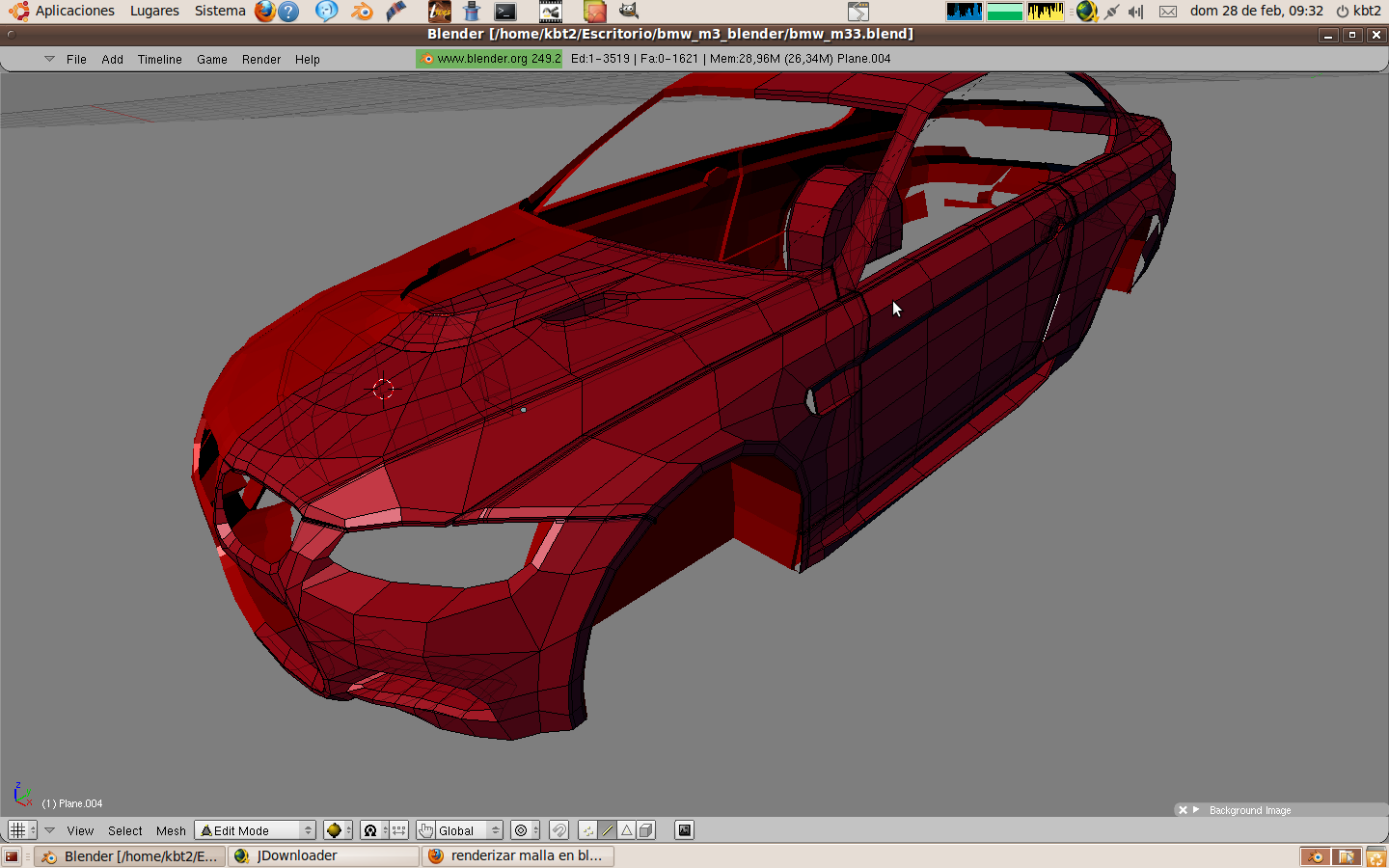Toggle snap magnet while transforming
This screenshot has height=868, width=1389.
(x=558, y=830)
